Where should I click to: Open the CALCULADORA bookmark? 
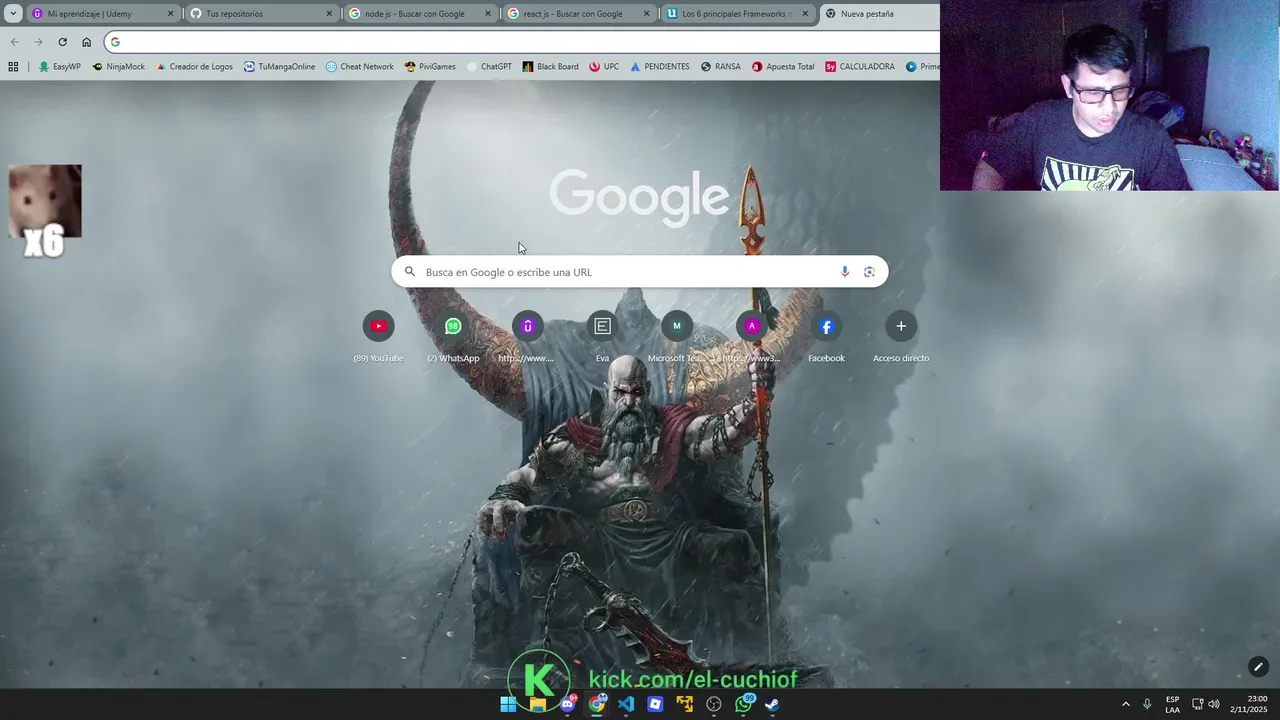coord(860,67)
